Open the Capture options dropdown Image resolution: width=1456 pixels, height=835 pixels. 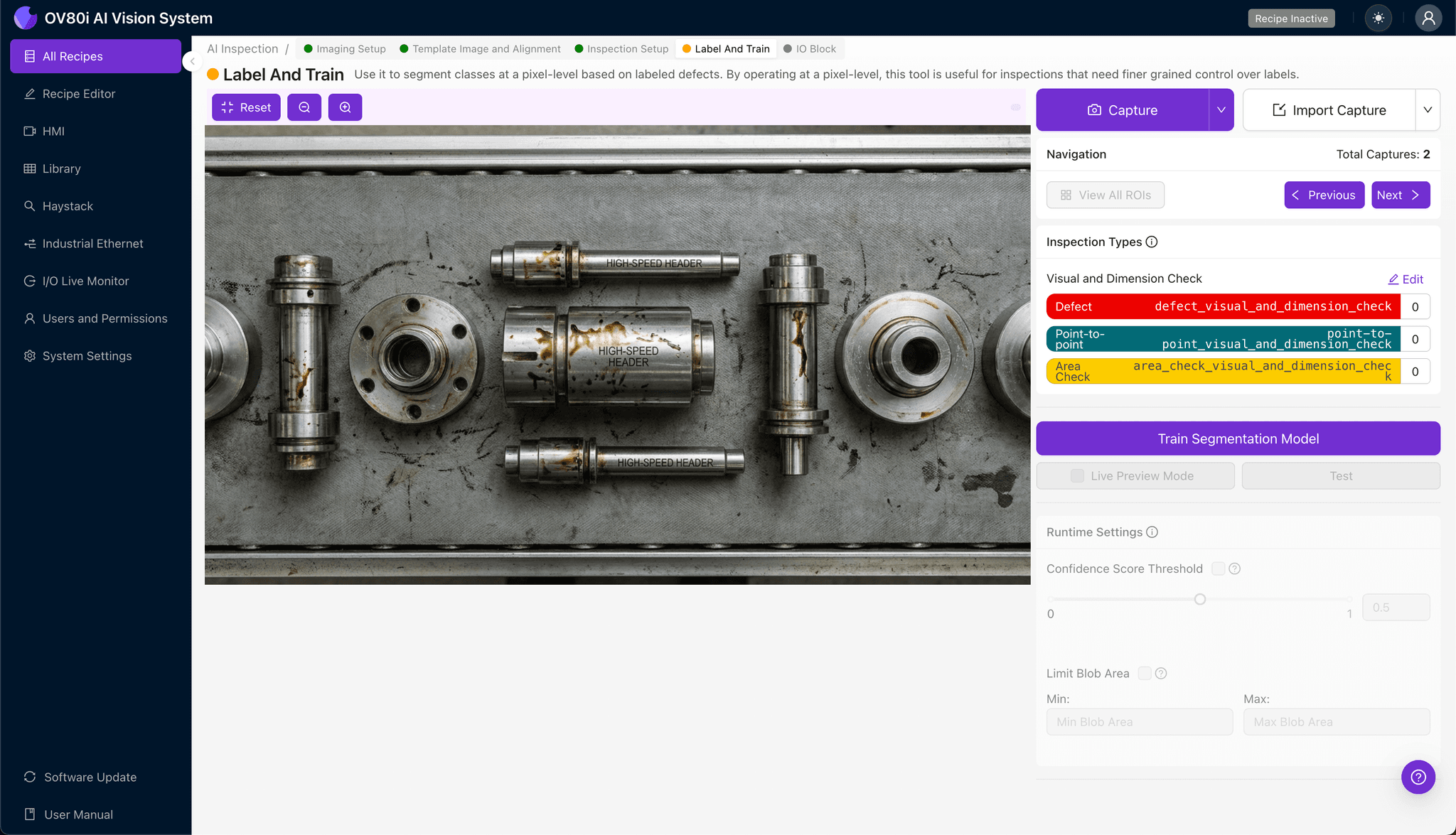pos(1221,109)
